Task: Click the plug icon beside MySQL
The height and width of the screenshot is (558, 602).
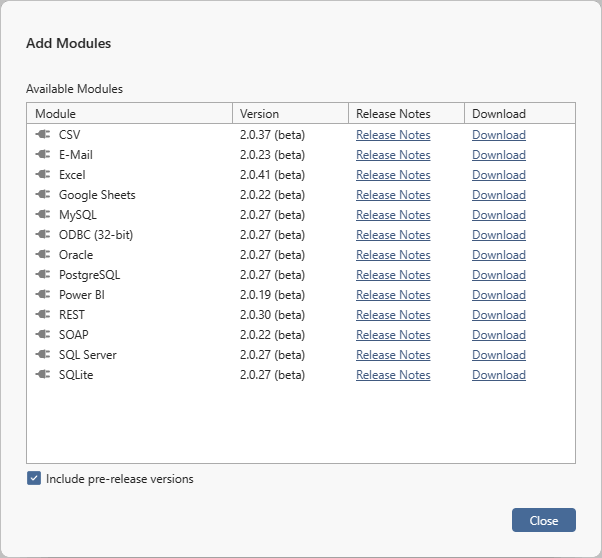Action: click(43, 214)
